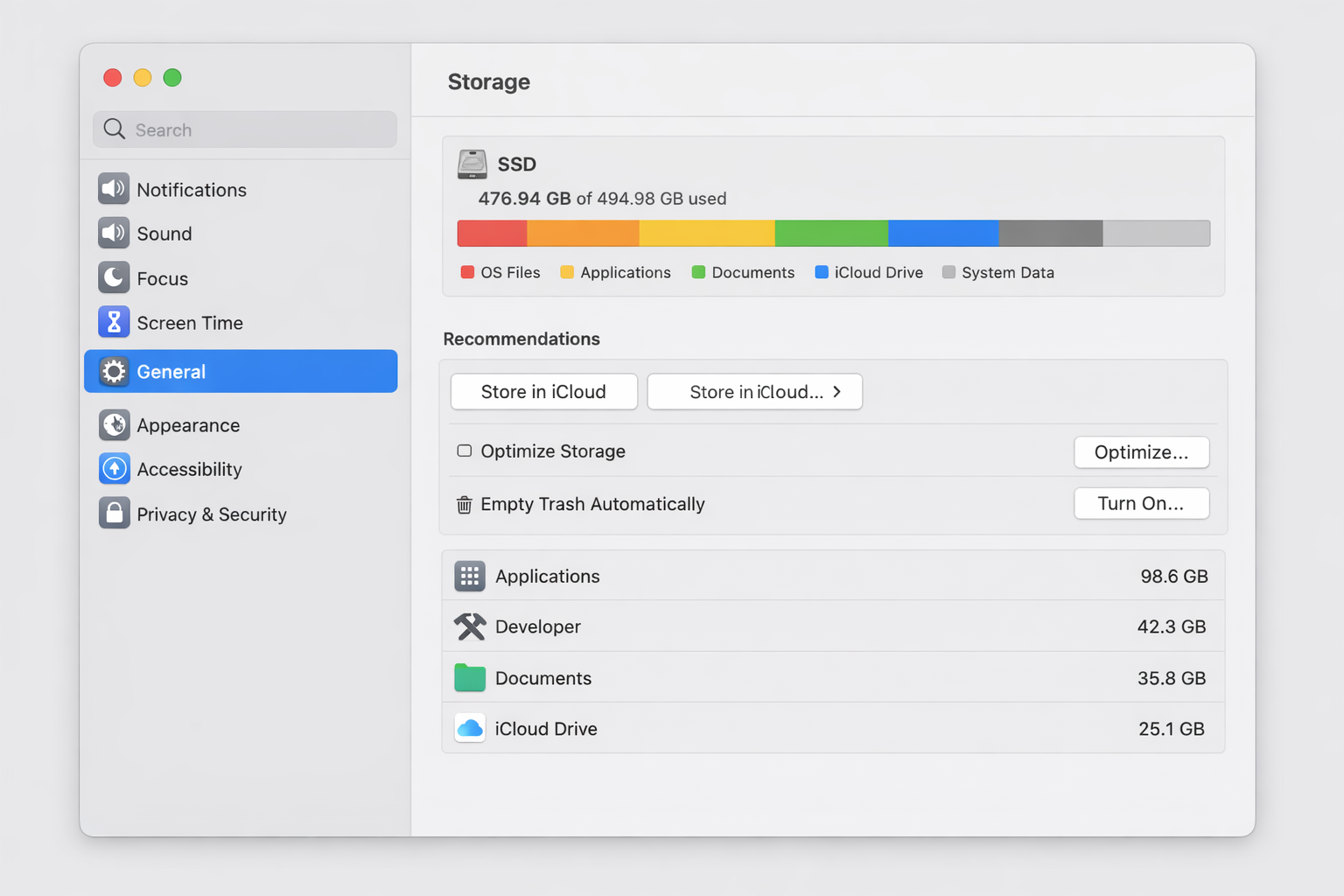
Task: Click the green Documents bar segment
Action: click(x=831, y=234)
